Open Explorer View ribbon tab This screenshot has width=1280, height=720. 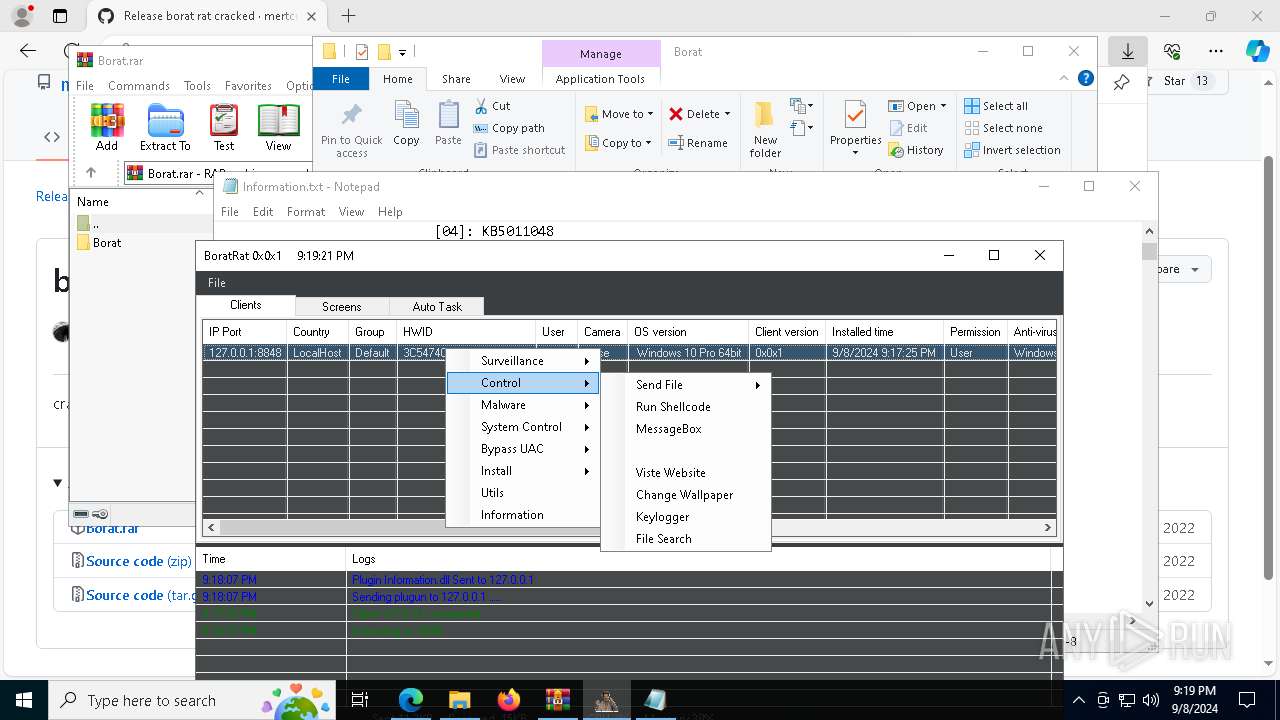[512, 79]
